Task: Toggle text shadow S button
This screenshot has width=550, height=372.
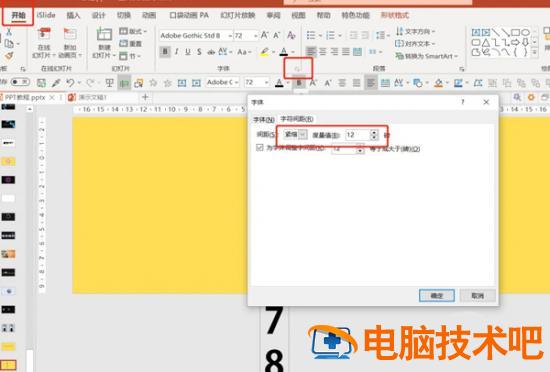Action: (x=199, y=52)
